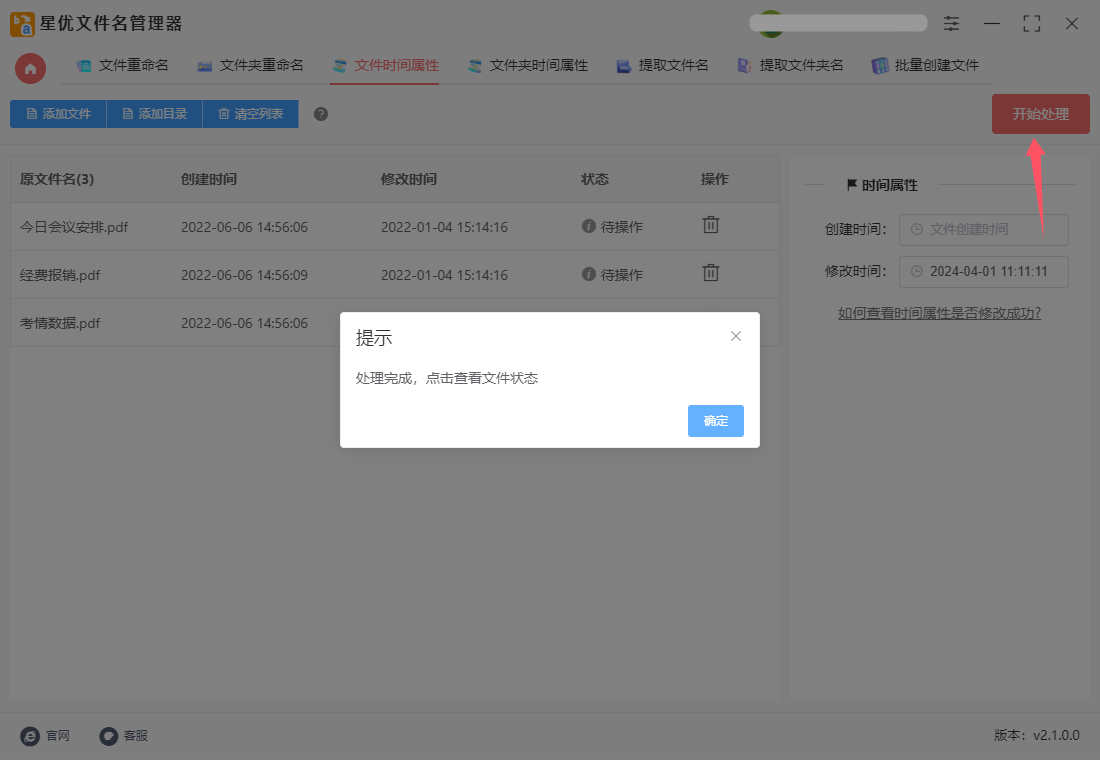The height and width of the screenshot is (760, 1100).
Task: Click the 创建时间 input field
Action: [x=984, y=229]
